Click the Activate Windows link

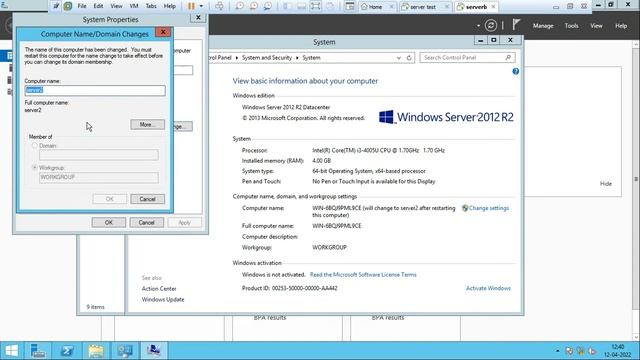pos(488,288)
